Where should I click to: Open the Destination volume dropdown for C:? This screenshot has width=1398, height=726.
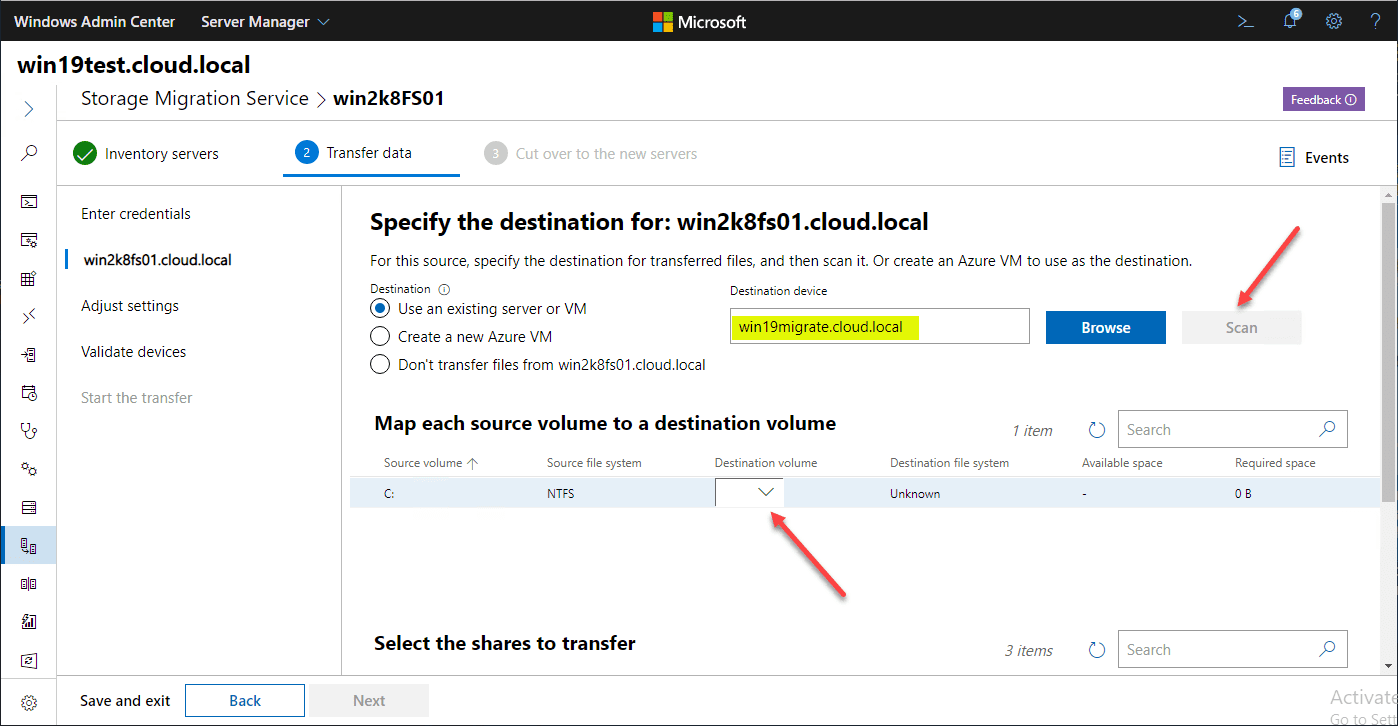tap(750, 493)
